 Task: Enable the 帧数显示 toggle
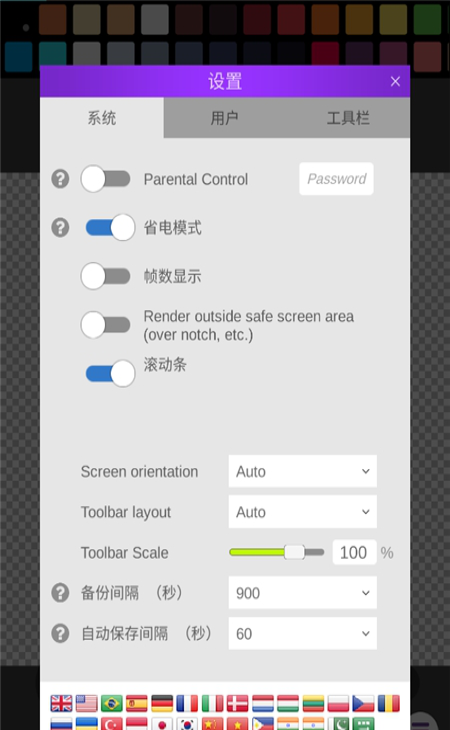click(106, 276)
